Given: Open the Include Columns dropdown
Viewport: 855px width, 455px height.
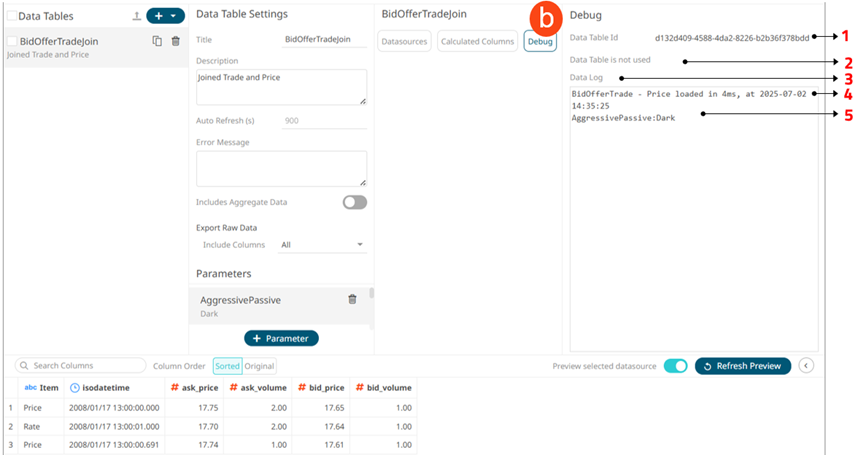Looking at the screenshot, I should point(322,244).
